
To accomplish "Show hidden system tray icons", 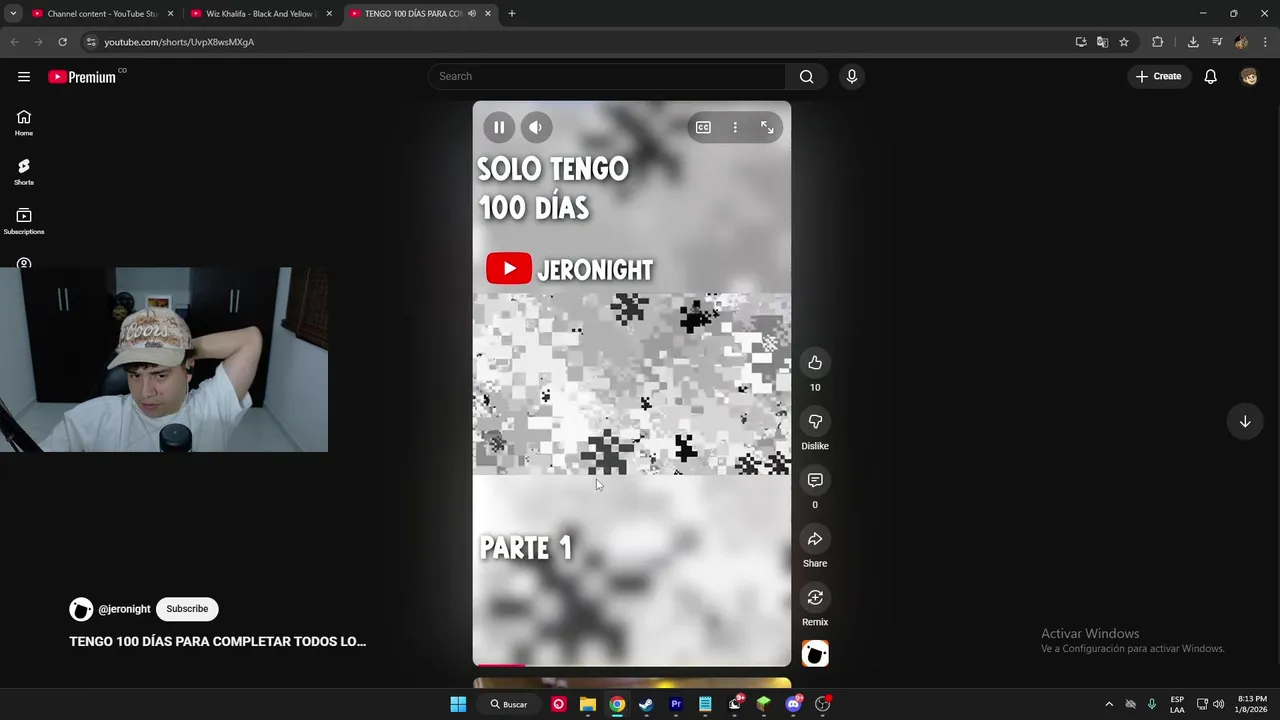I will (x=1109, y=704).
